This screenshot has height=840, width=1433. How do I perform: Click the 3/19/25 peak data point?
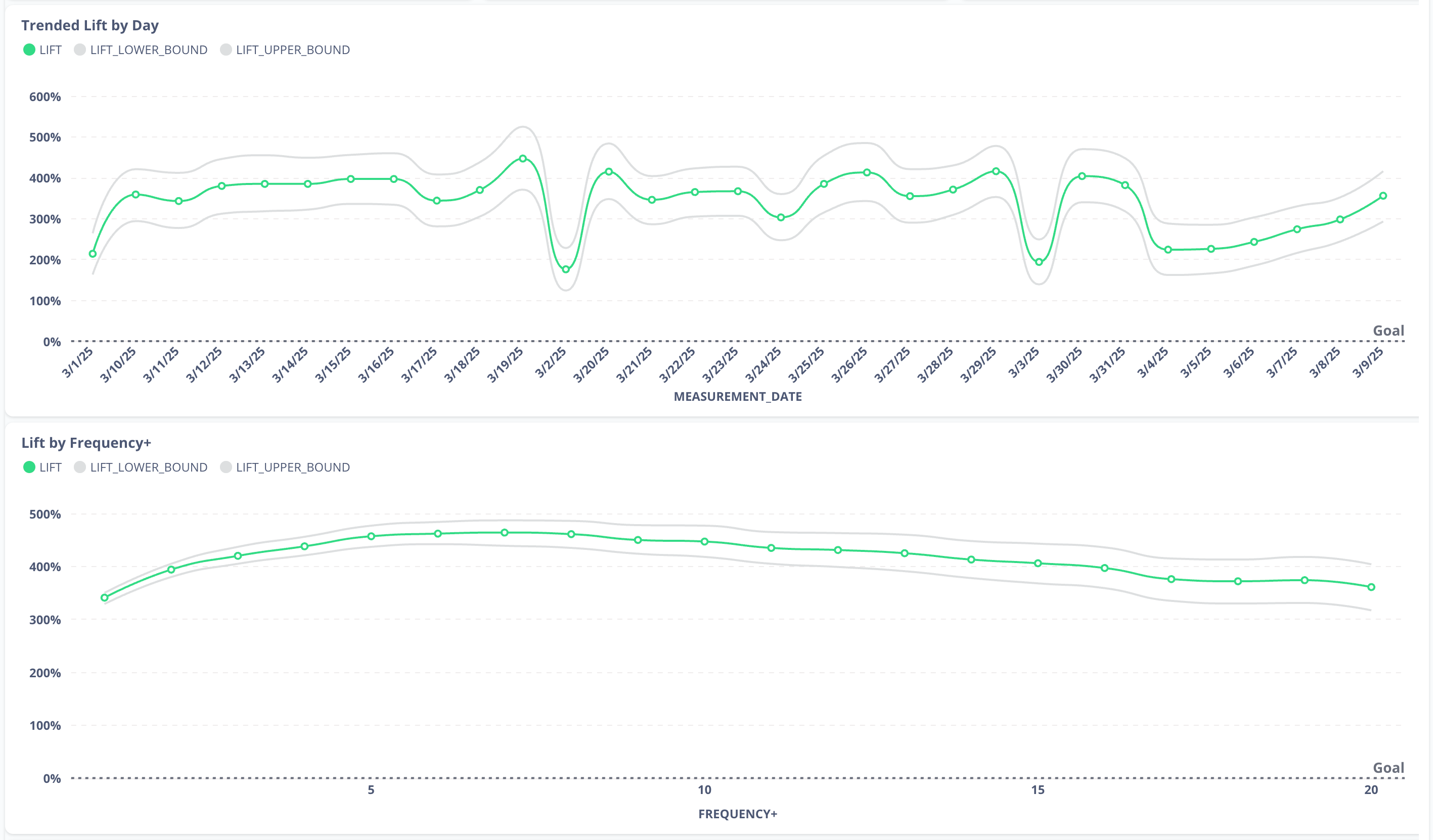pyautogui.click(x=523, y=159)
